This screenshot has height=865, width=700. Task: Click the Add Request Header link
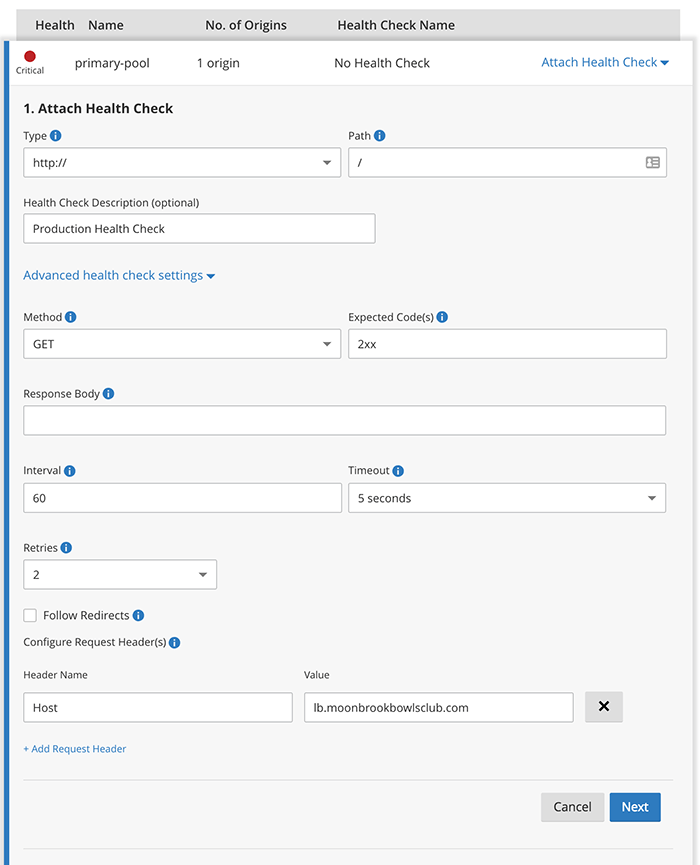(x=75, y=749)
